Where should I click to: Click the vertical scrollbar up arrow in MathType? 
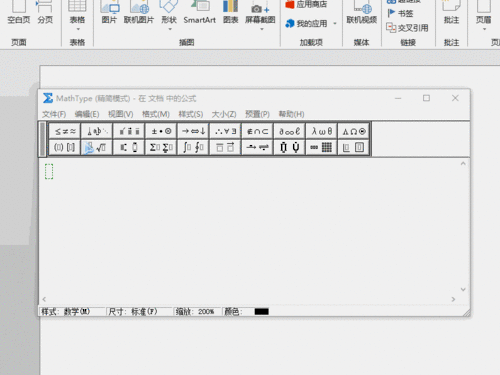[463, 164]
